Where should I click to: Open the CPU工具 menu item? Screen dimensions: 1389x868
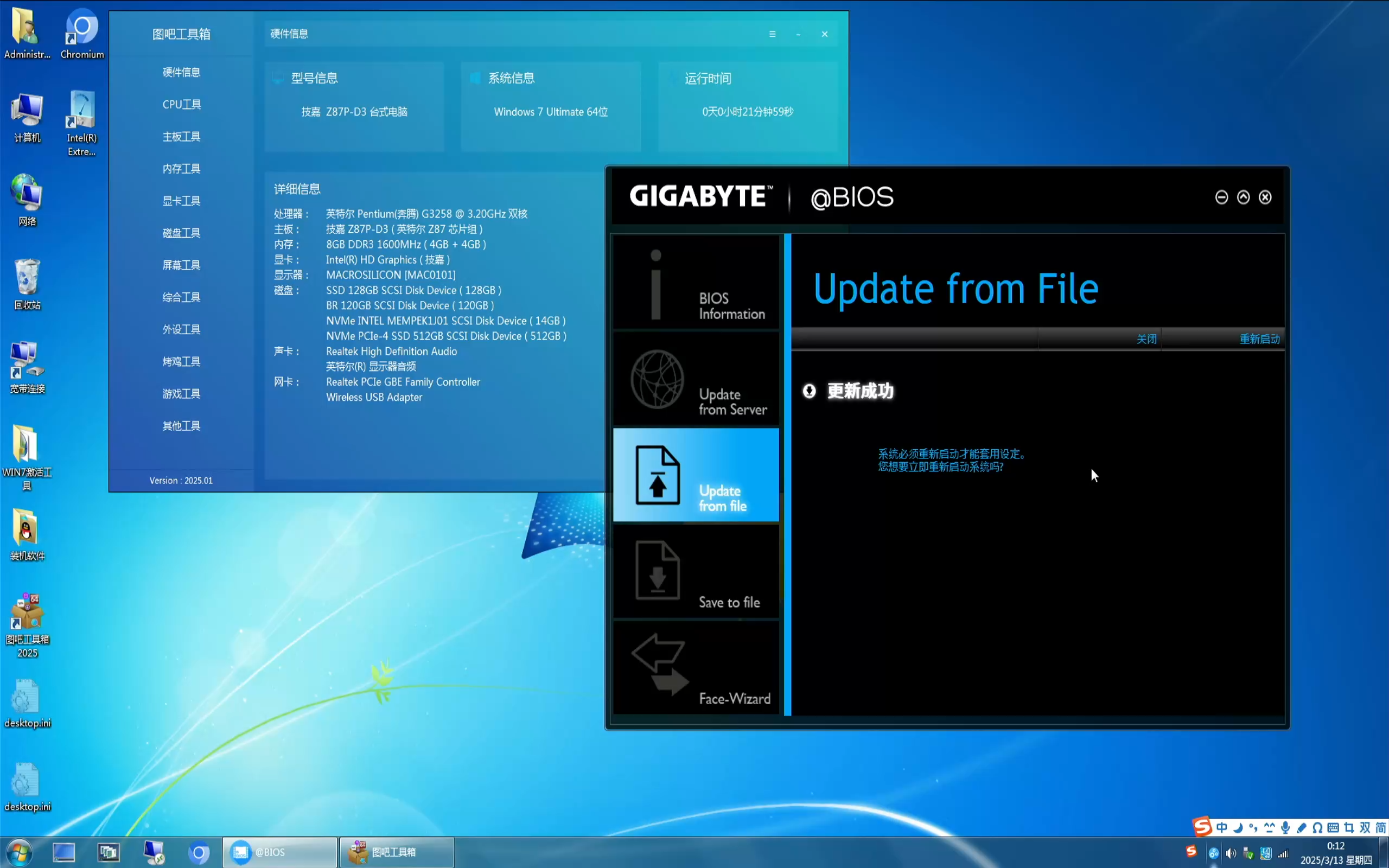tap(181, 105)
